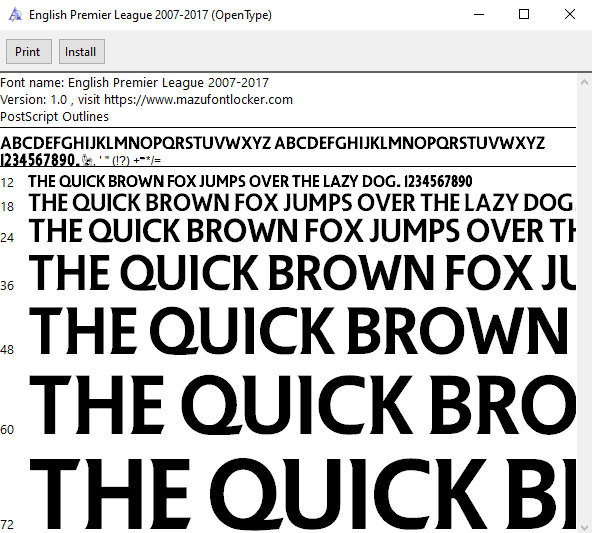Click the 18-point quick brown fox sample
The image size is (592, 533).
(302, 203)
